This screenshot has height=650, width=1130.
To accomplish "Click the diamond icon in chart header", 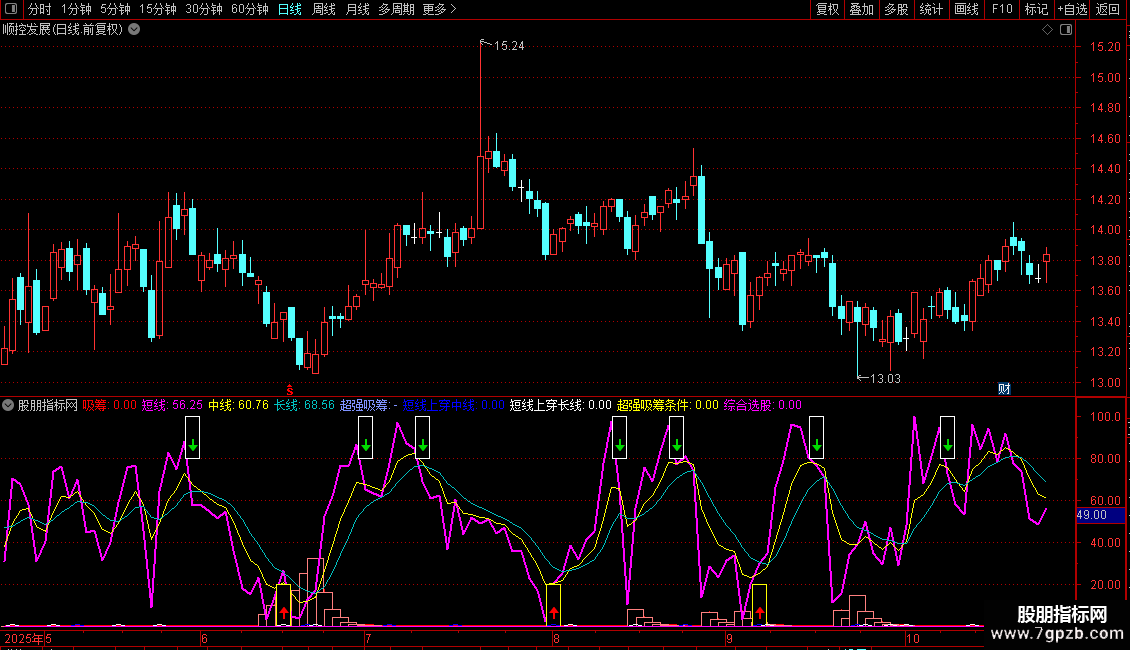I will coord(1047,29).
